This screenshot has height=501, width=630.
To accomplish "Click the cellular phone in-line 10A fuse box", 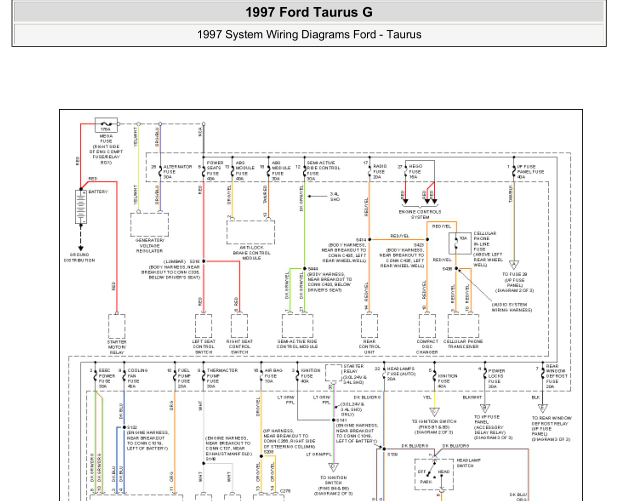I will pyautogui.click(x=460, y=243).
